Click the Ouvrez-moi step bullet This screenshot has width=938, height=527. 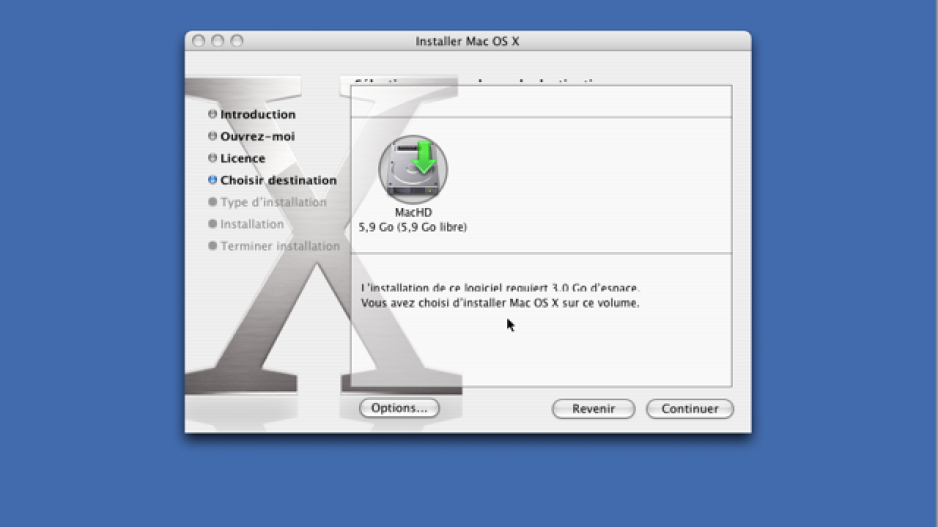coord(212,136)
